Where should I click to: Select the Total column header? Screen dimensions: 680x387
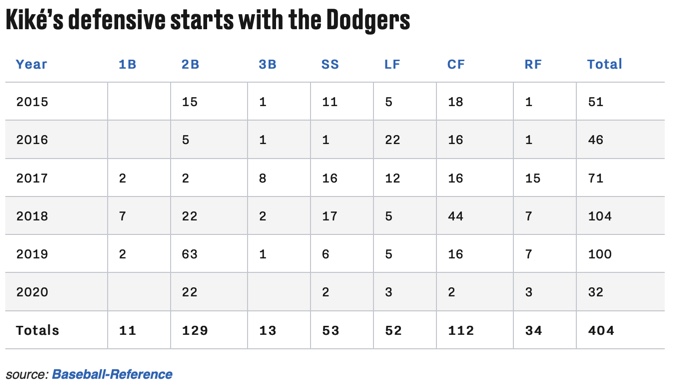(605, 64)
